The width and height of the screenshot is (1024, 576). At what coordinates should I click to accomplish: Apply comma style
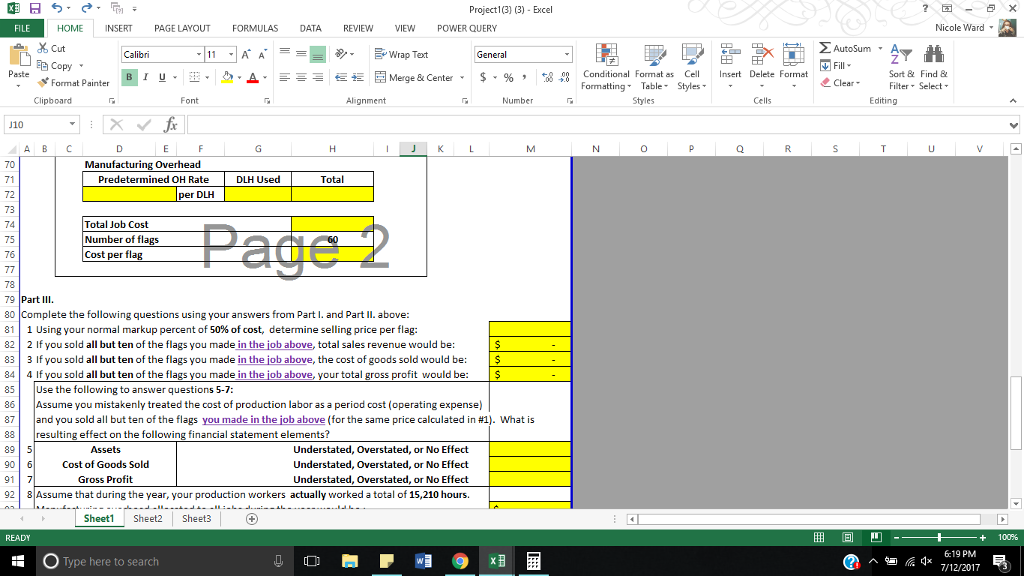(x=524, y=77)
